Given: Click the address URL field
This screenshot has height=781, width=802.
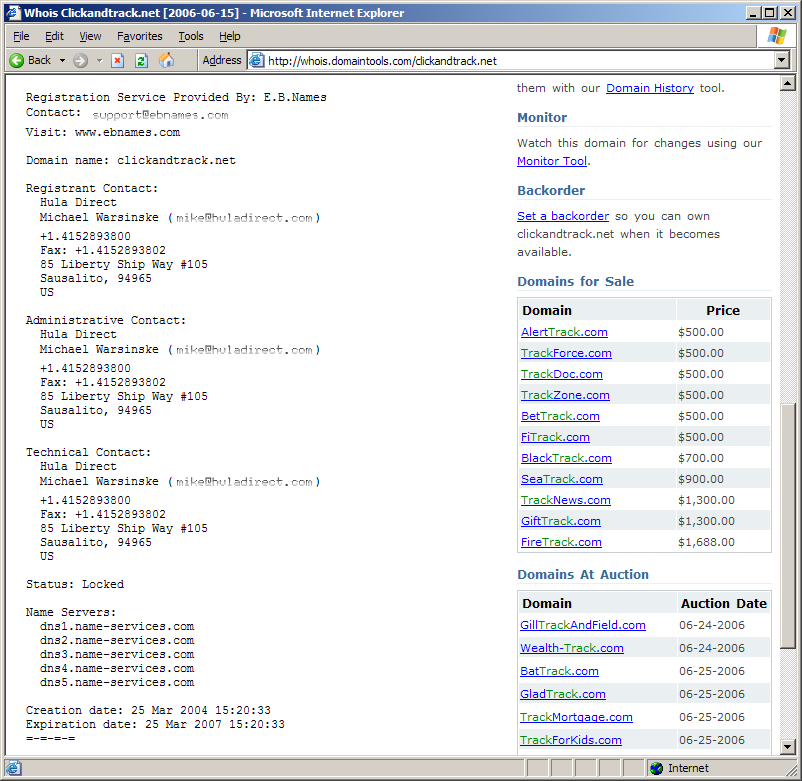Looking at the screenshot, I should point(519,61).
